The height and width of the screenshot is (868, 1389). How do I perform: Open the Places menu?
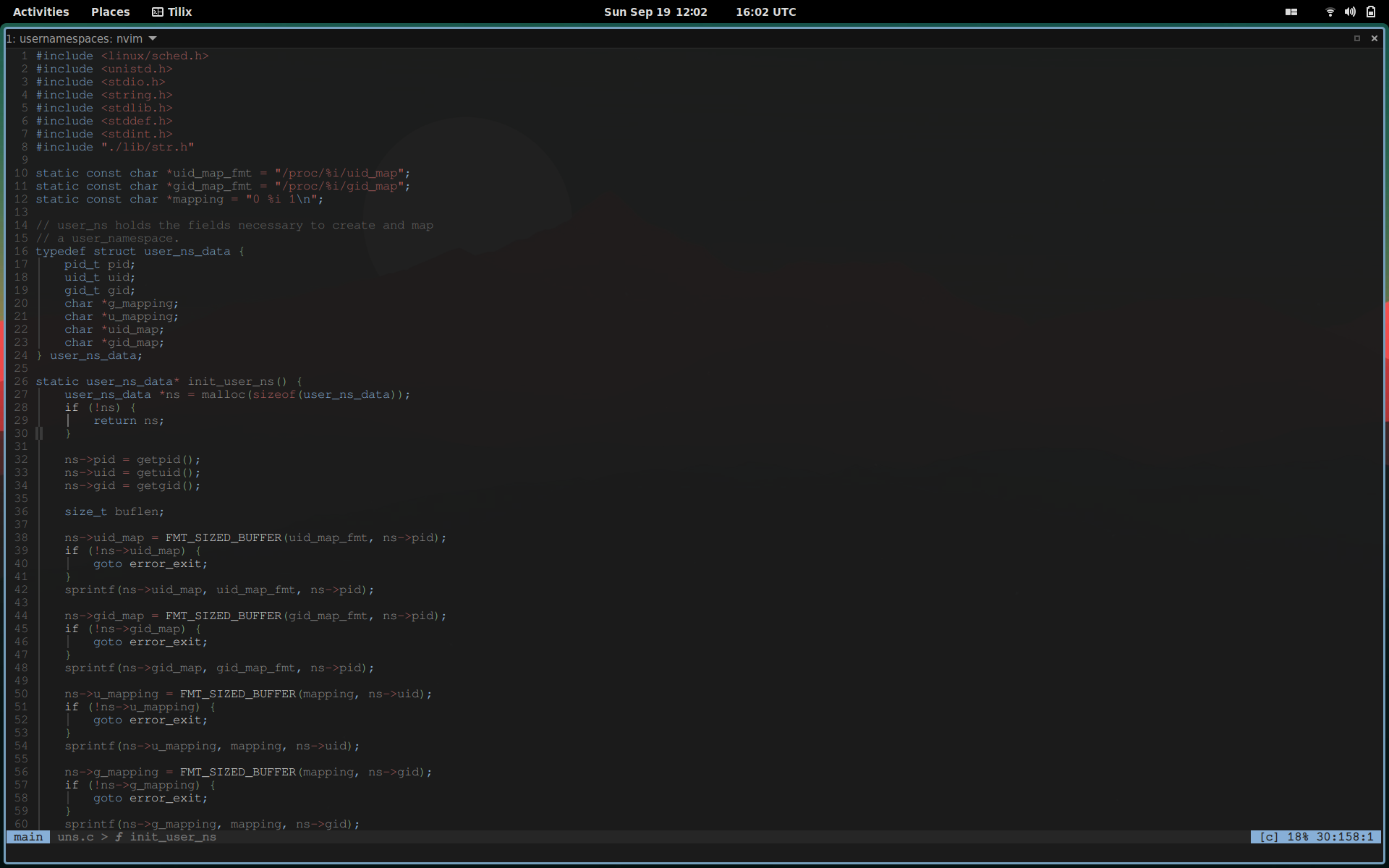tap(110, 12)
